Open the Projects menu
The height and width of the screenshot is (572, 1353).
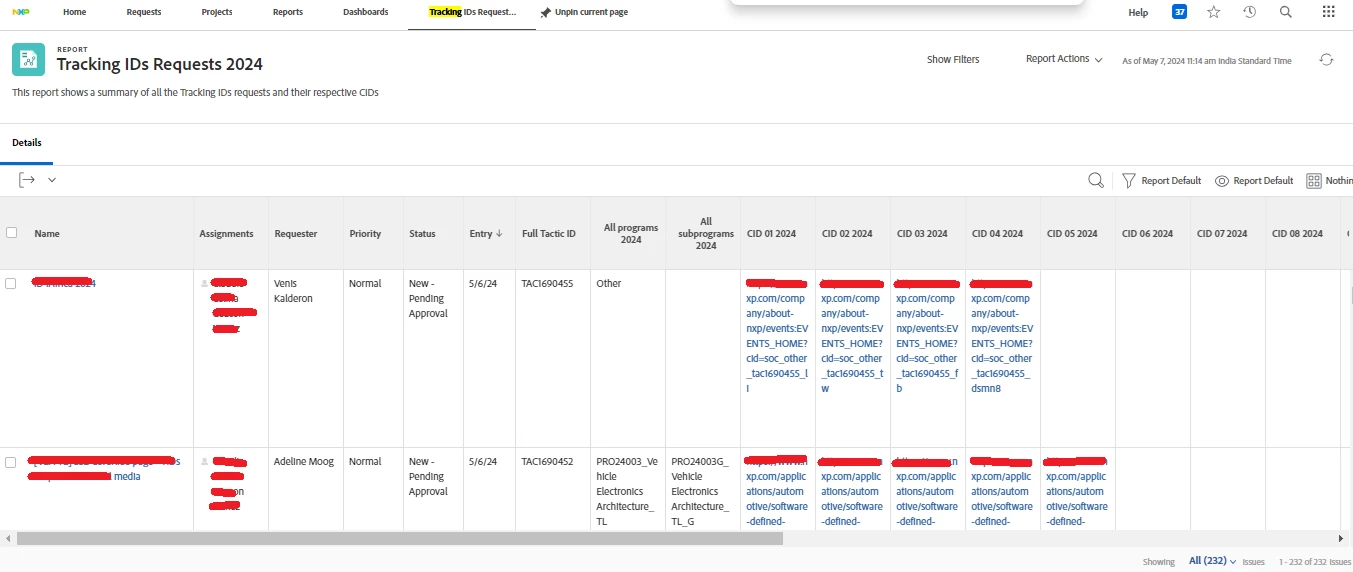click(217, 12)
